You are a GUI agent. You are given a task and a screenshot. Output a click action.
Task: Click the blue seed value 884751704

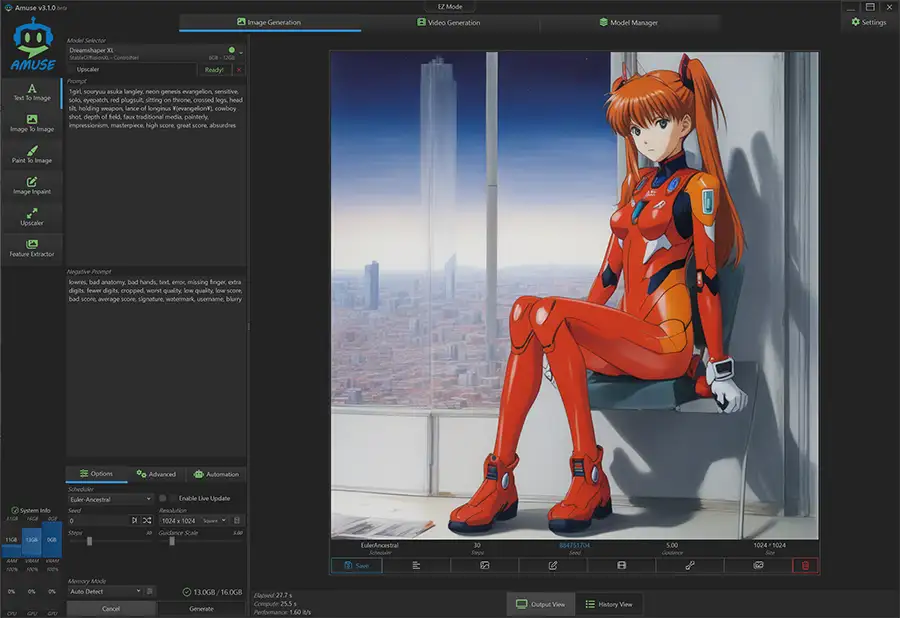pyautogui.click(x=575, y=545)
